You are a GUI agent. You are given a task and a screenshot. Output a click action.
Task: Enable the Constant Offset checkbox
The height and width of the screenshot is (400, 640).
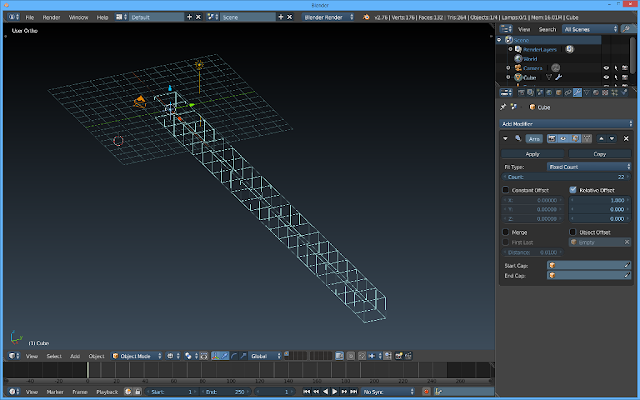(x=506, y=189)
